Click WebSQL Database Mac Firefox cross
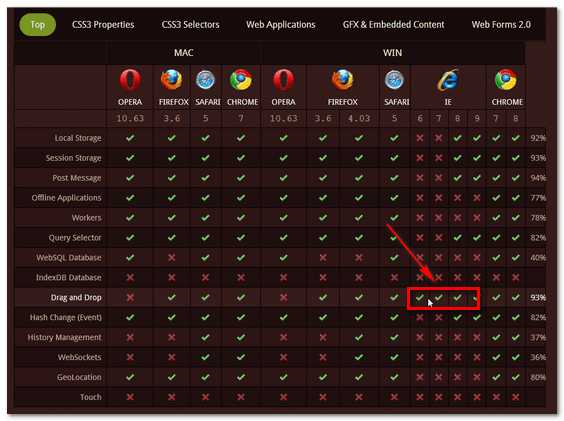Image resolution: width=564 pixels, height=421 pixels. coord(172,258)
